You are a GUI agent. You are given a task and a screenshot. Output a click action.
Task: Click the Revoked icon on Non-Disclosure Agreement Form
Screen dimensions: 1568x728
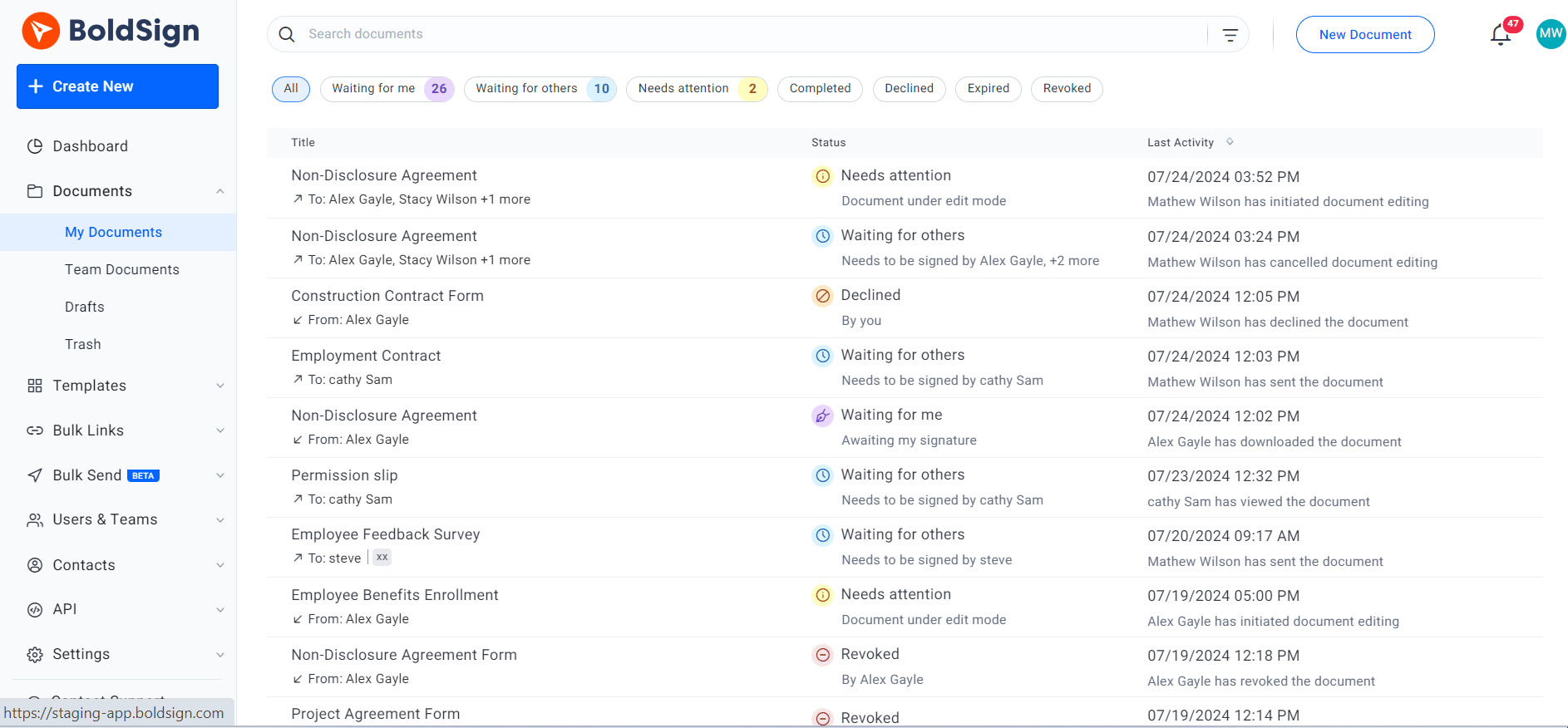click(822, 655)
